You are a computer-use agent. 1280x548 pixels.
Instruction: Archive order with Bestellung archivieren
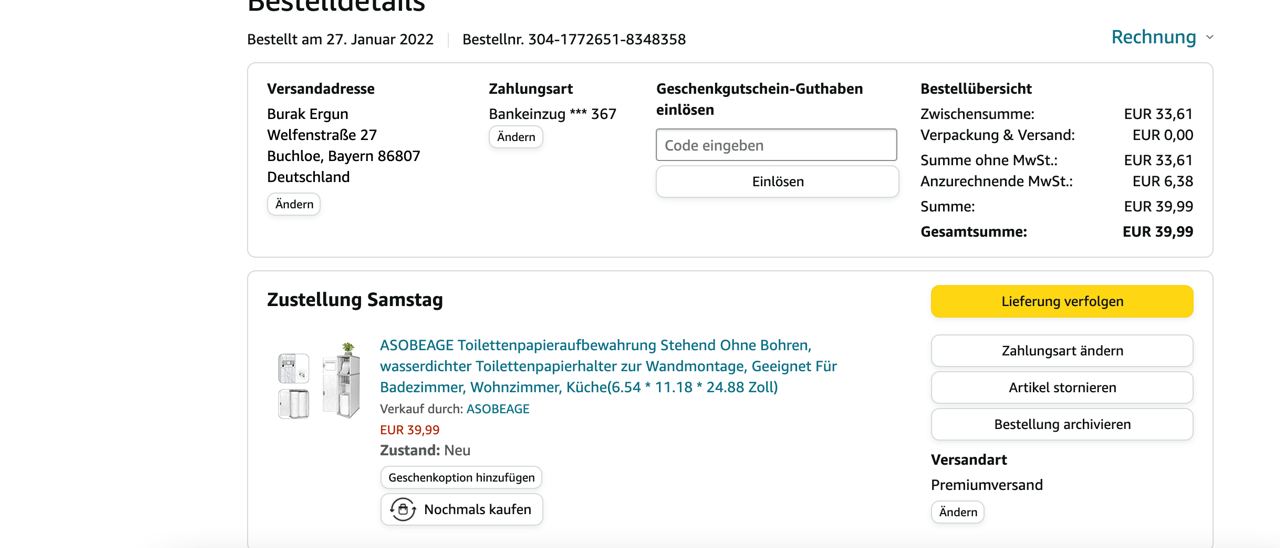click(x=1062, y=424)
